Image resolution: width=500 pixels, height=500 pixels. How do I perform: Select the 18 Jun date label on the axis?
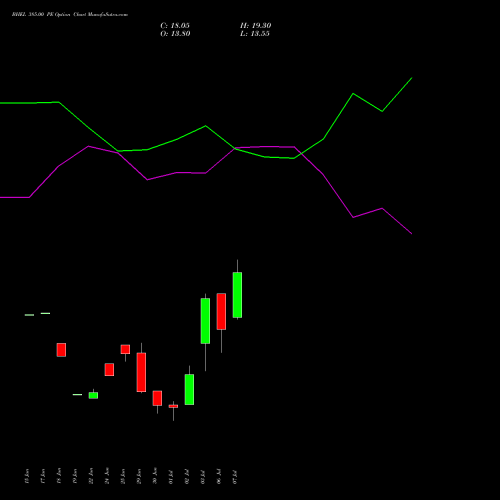coord(59,476)
